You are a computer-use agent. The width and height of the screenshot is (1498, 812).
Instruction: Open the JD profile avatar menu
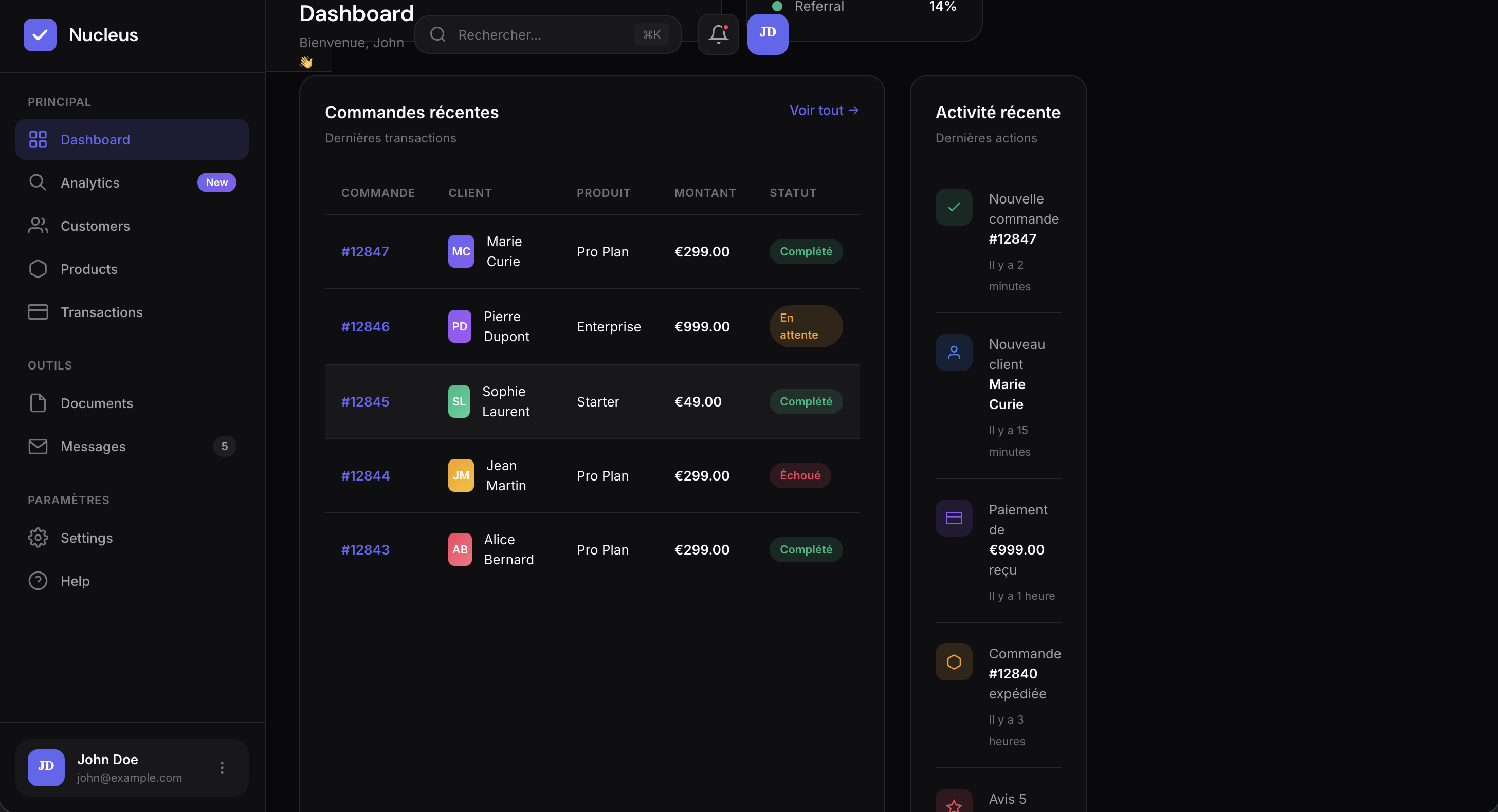point(767,34)
